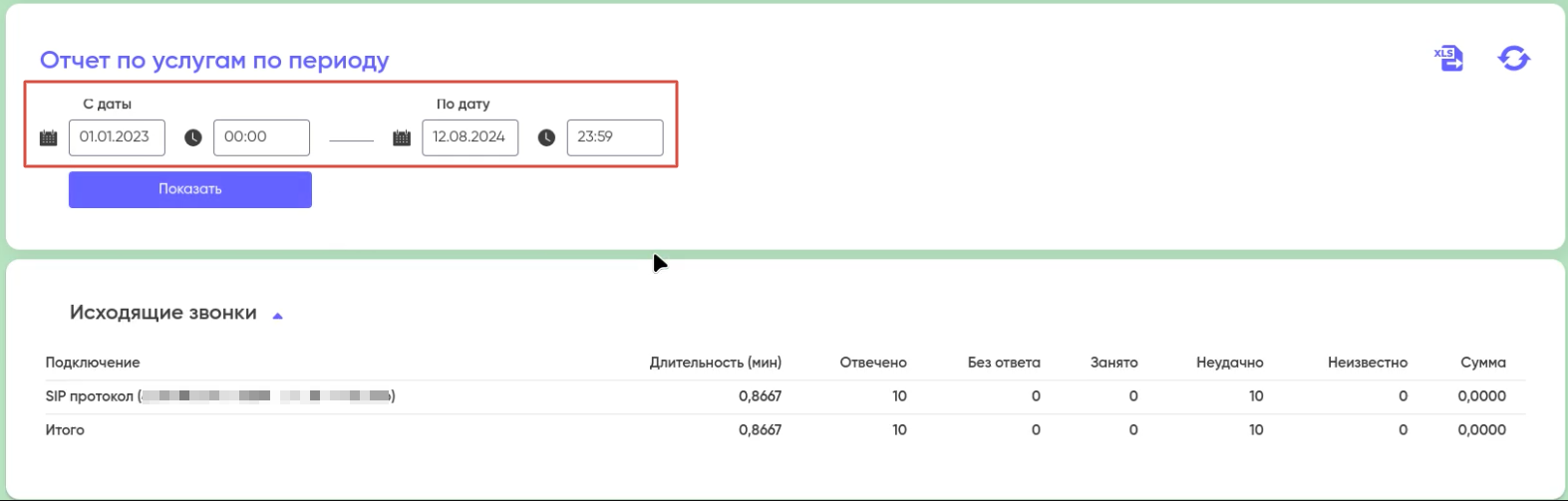The image size is (1568, 501).
Task: Click the Подключение column header
Action: [93, 363]
